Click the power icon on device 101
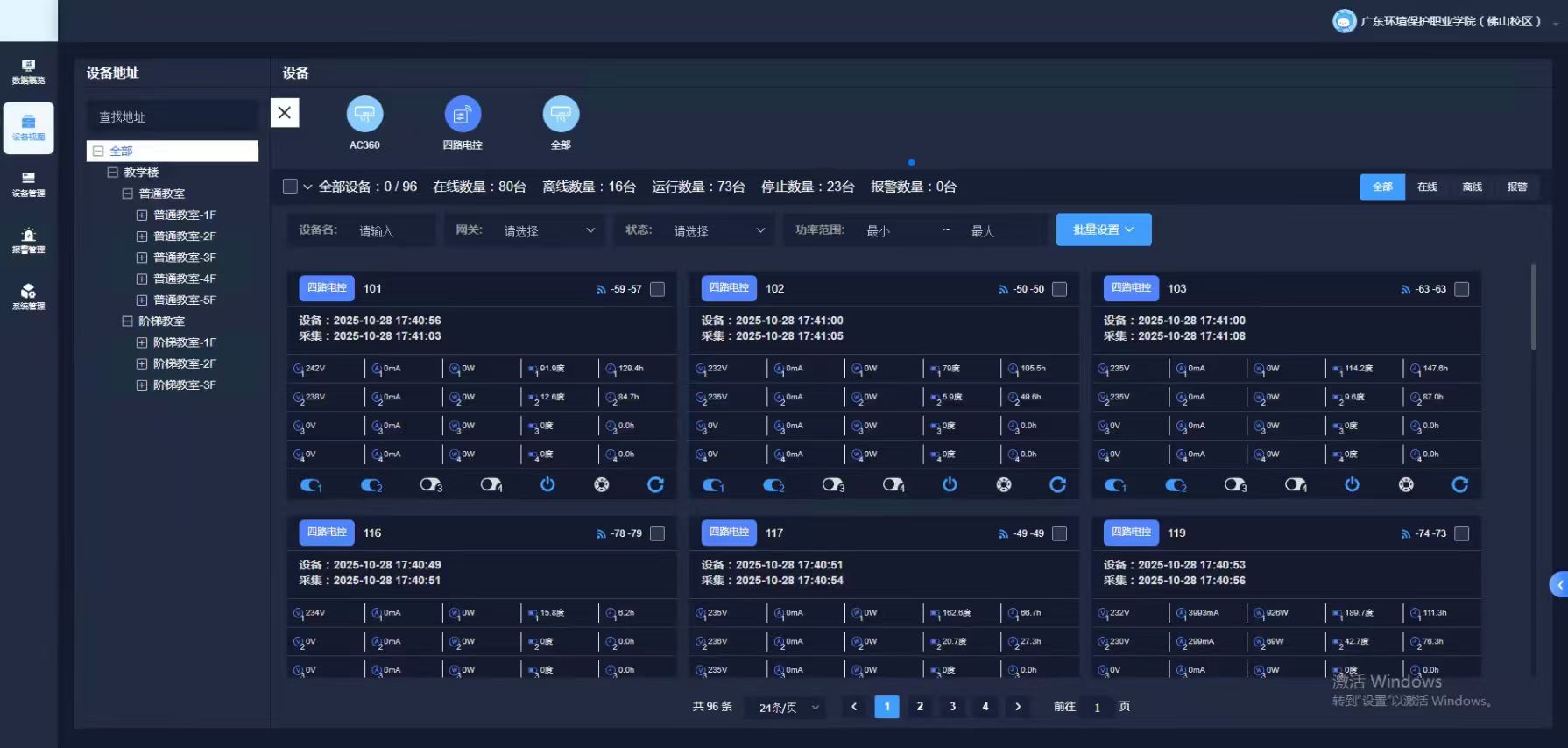The image size is (1568, 748). tap(547, 484)
